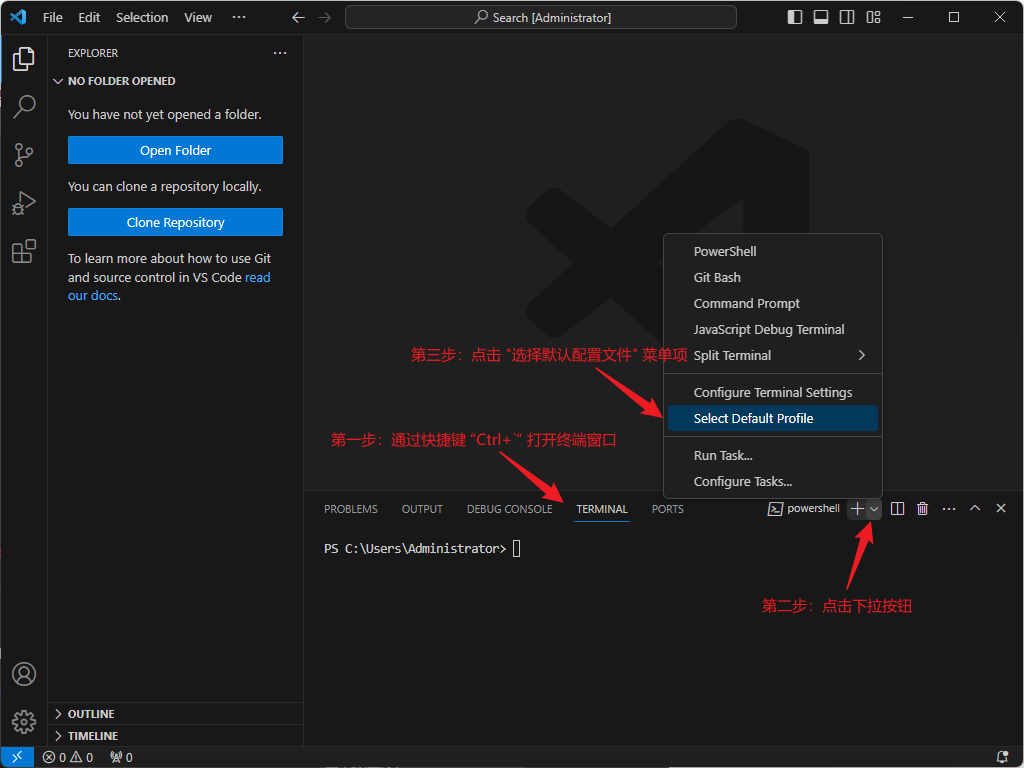
Task: Open the title bar menu overflow ellipsis
Action: pos(239,17)
